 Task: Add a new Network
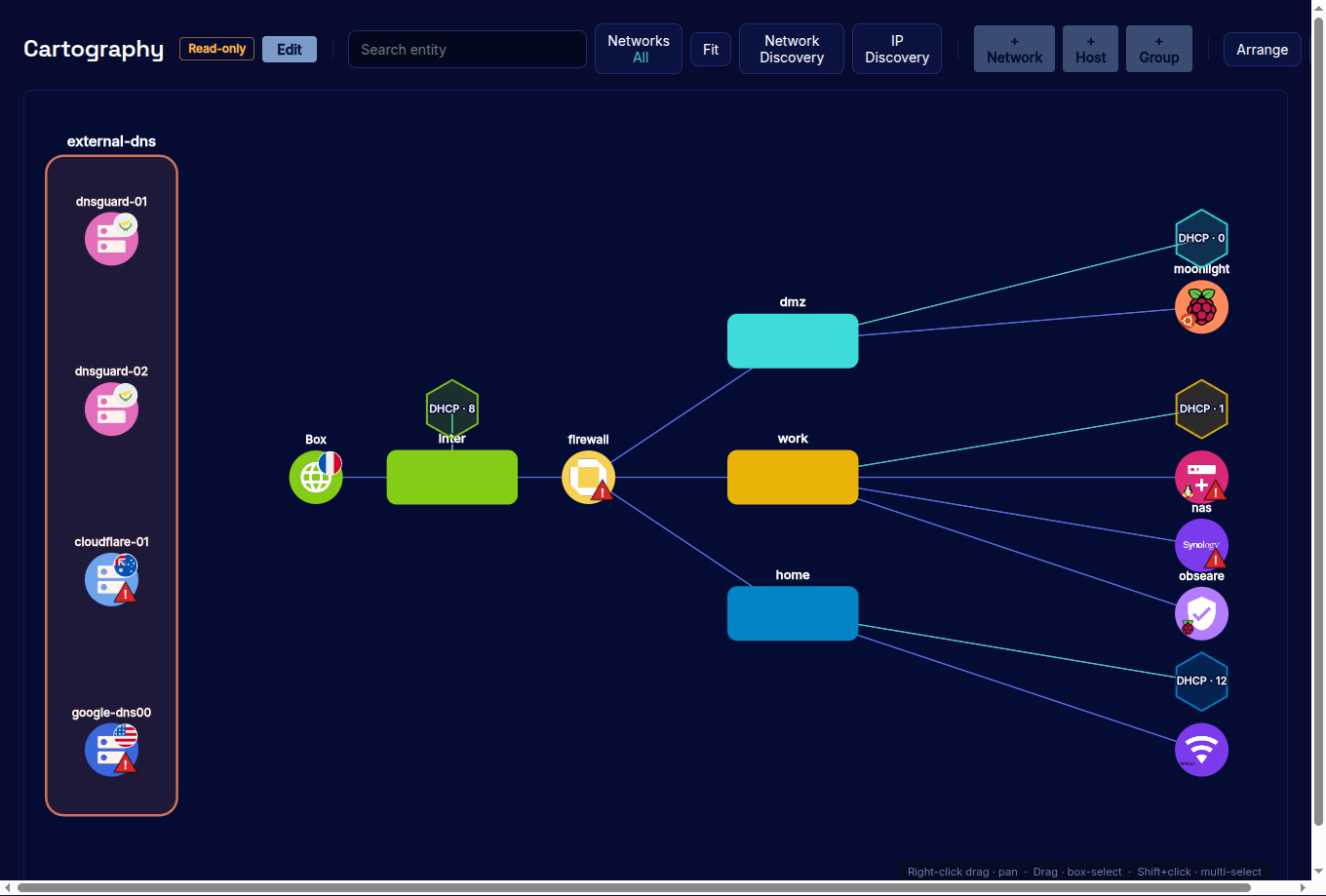click(1014, 49)
